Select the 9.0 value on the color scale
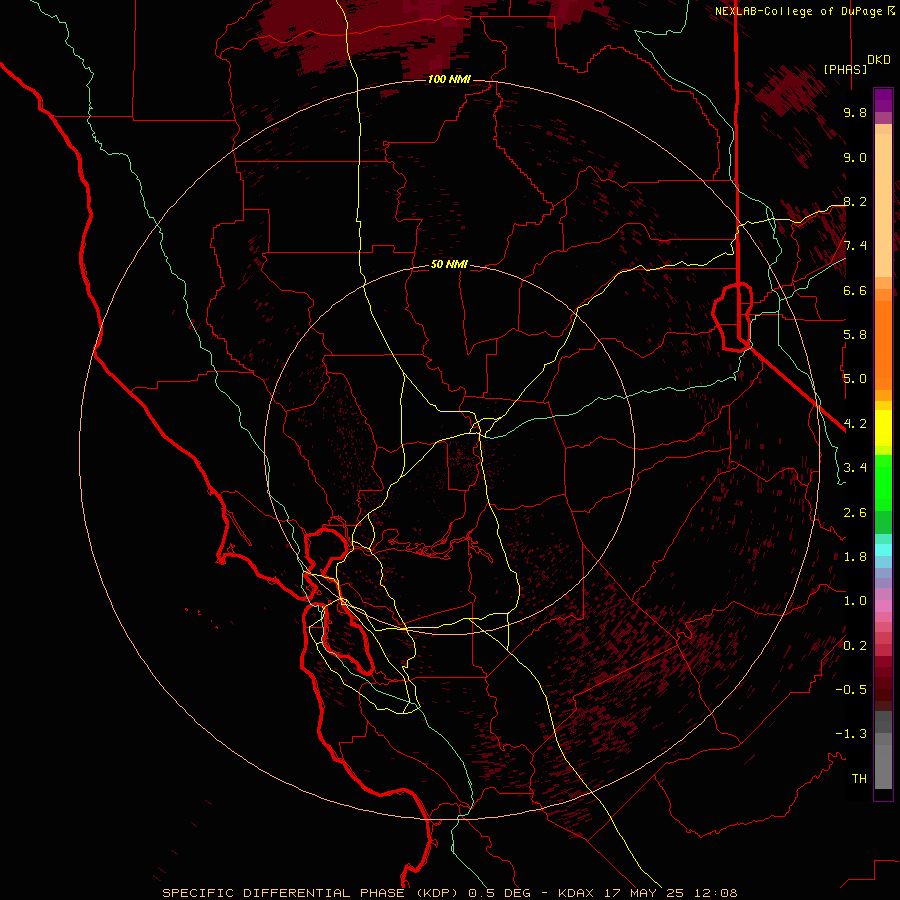 point(855,157)
